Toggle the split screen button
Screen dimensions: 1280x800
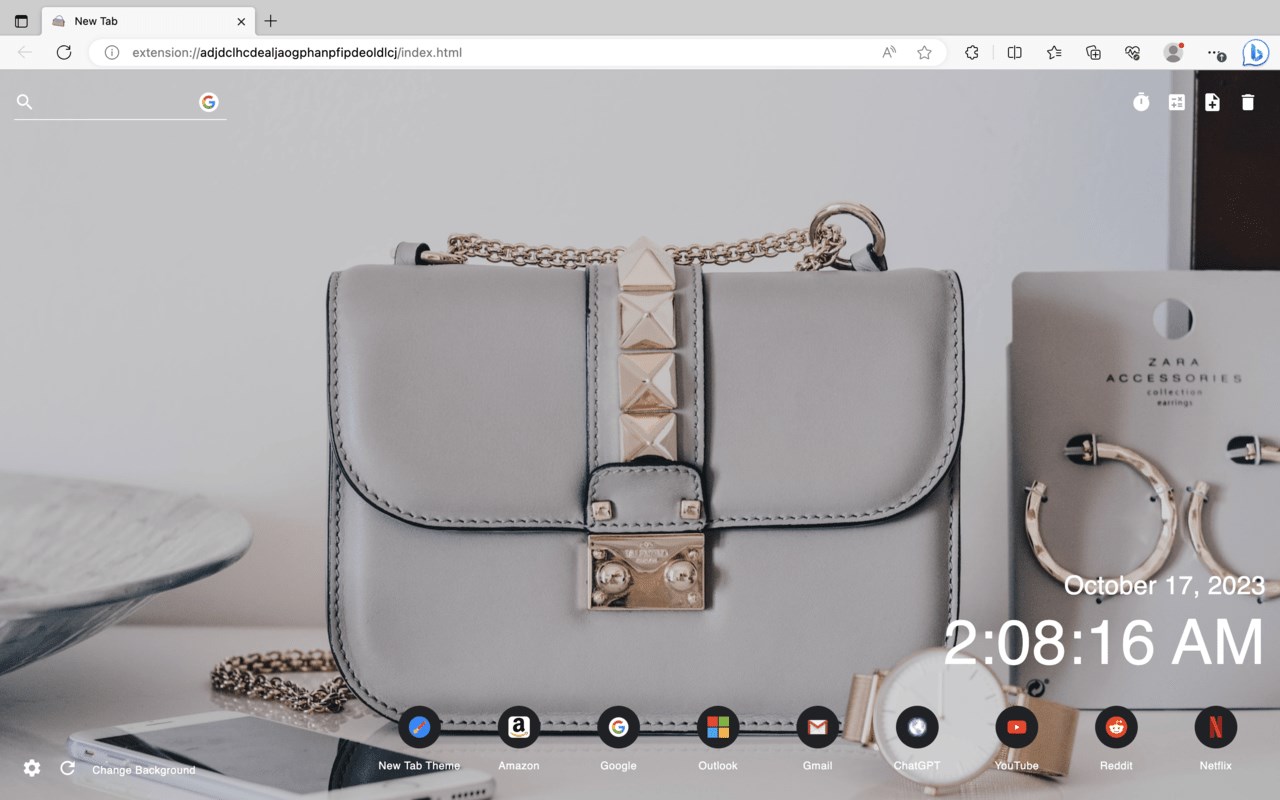coord(1014,53)
